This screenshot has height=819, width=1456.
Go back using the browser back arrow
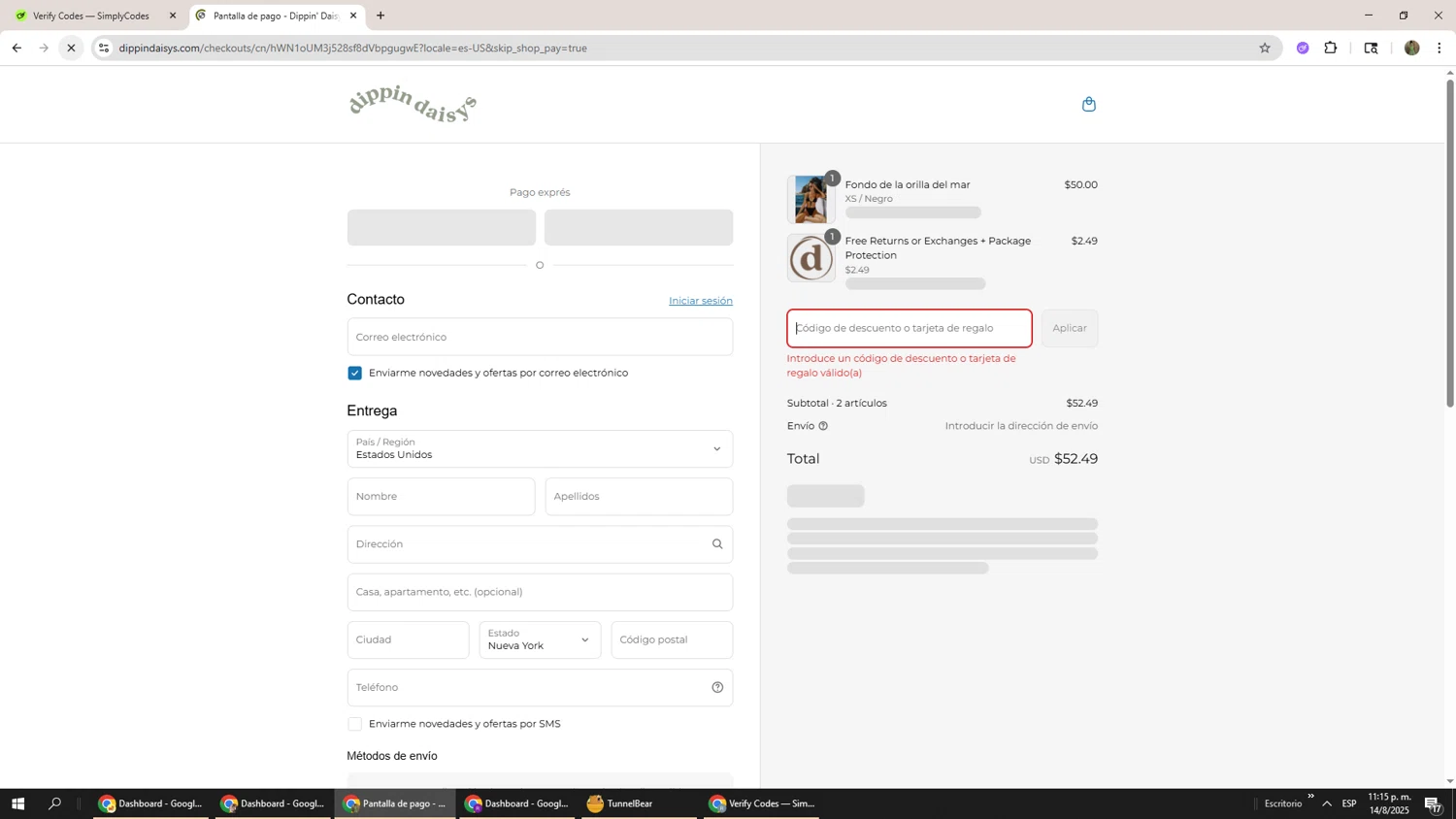point(17,48)
